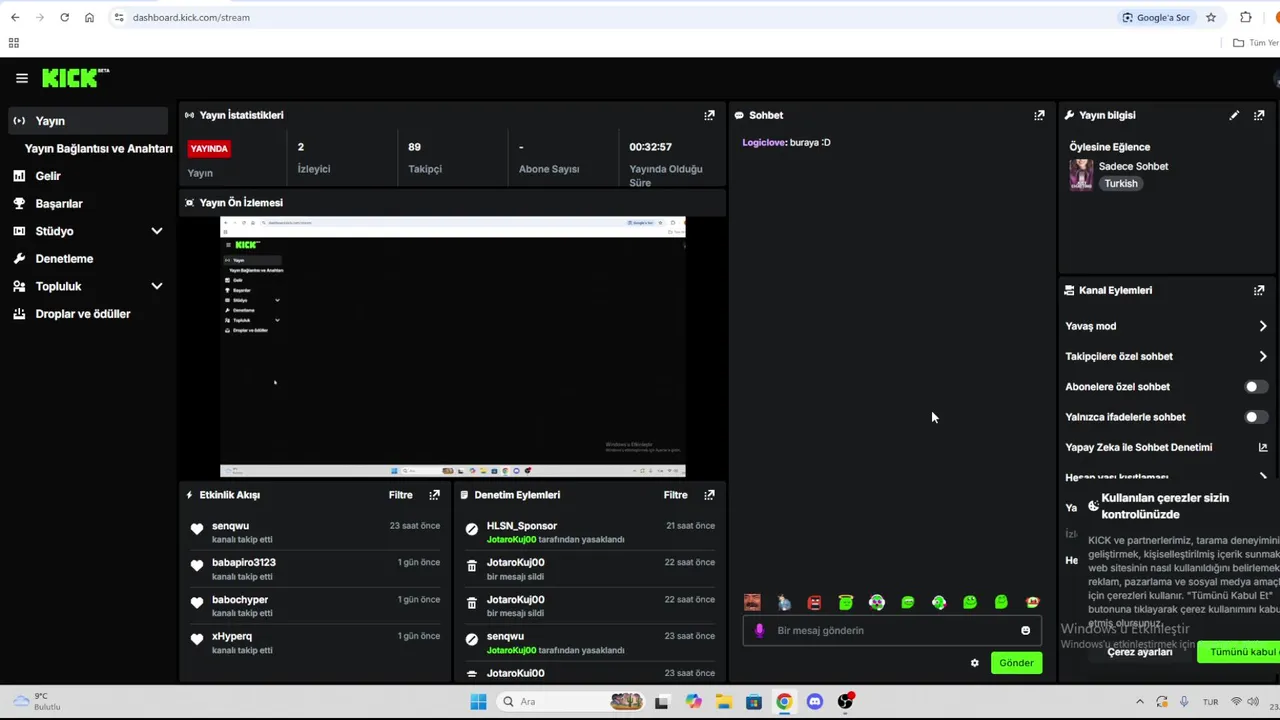Open Yapay Zeka ile Sohbet Denetimi link icon

click(1262, 447)
